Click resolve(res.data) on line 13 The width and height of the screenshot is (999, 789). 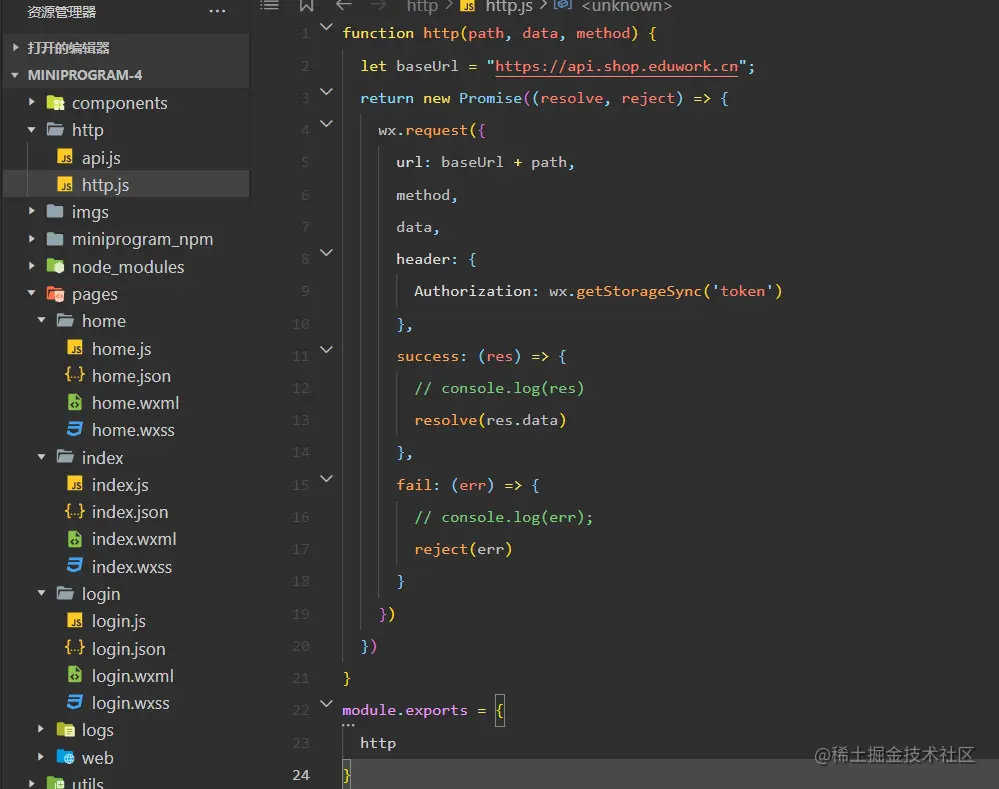point(490,420)
